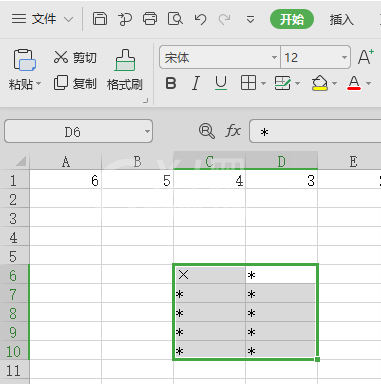Viewport: 381px width, 384px height.
Task: Click cell B1 containing 5
Action: (137, 180)
